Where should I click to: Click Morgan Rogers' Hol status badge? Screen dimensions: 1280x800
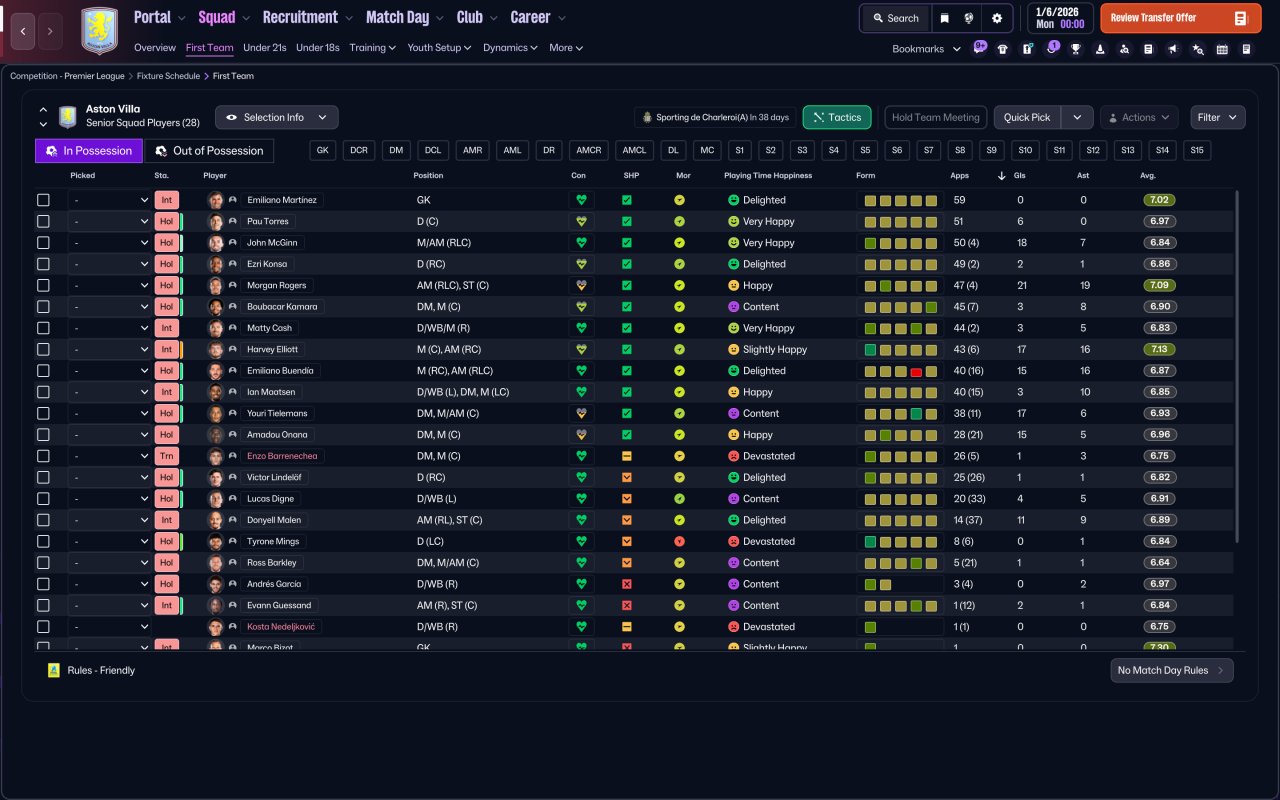[167, 285]
